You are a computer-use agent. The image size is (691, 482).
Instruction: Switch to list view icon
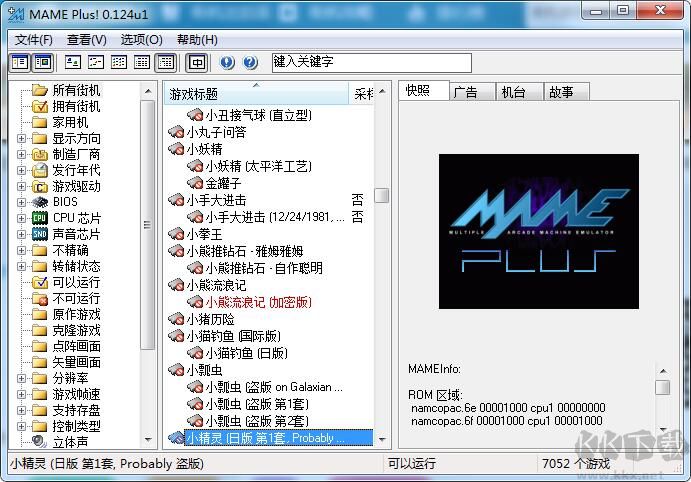119,62
